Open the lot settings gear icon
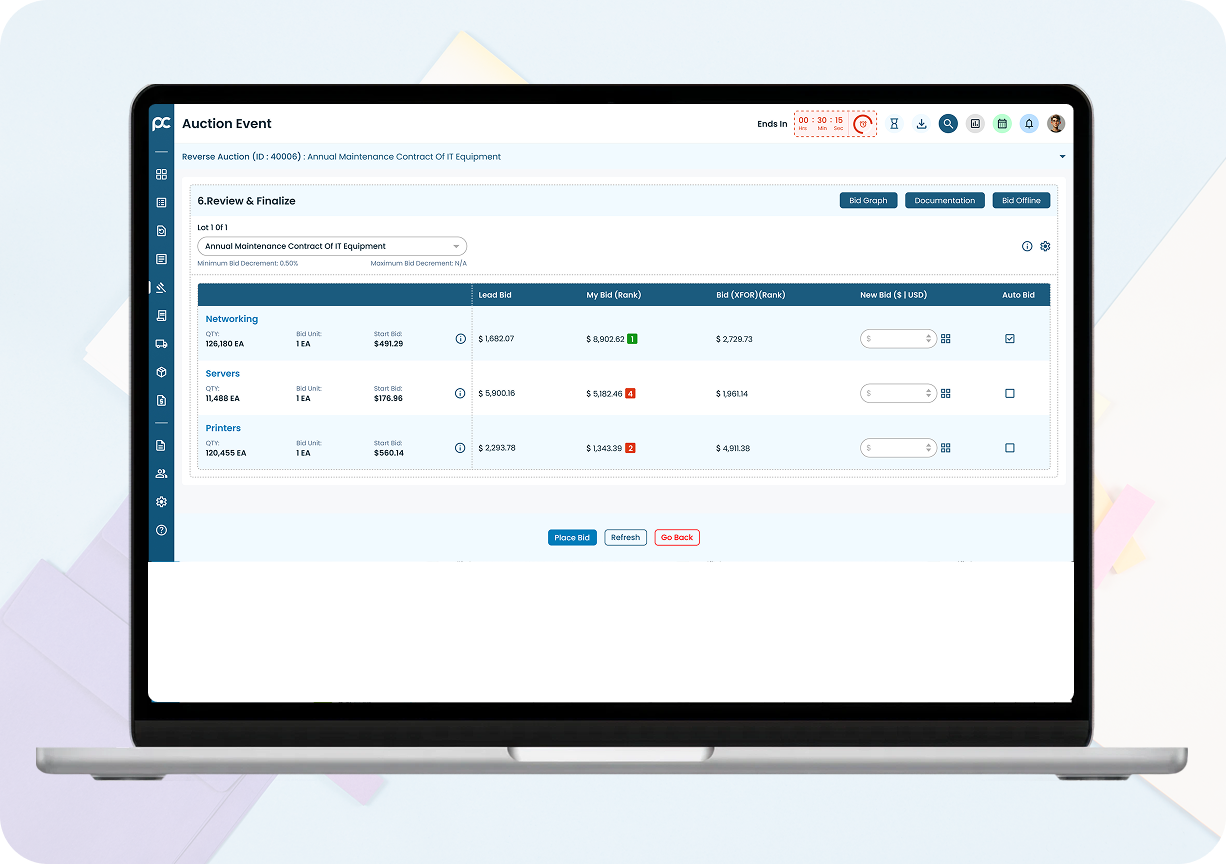 (x=1045, y=246)
